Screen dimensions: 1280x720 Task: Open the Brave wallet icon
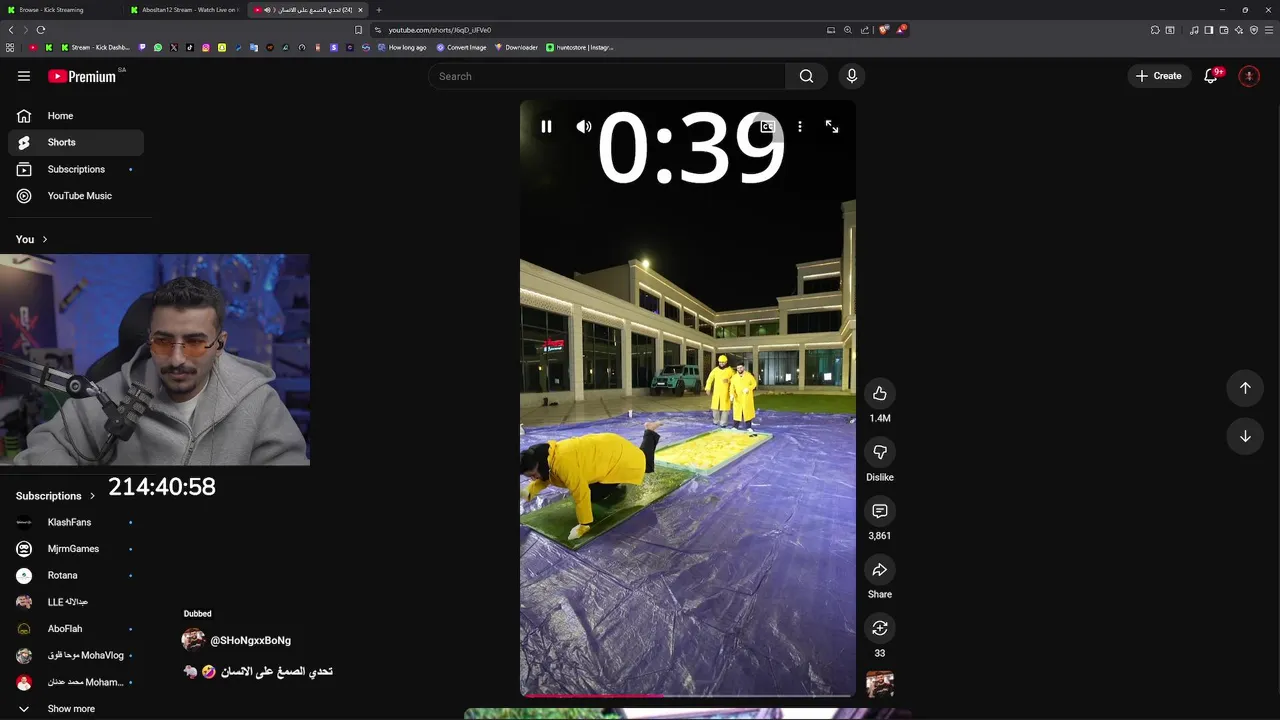pos(1223,30)
